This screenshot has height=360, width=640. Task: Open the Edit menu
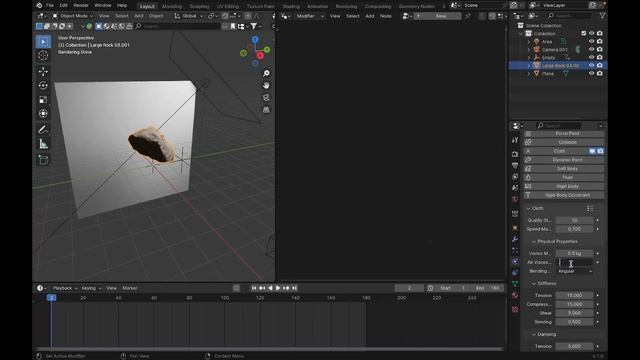(x=64, y=5)
